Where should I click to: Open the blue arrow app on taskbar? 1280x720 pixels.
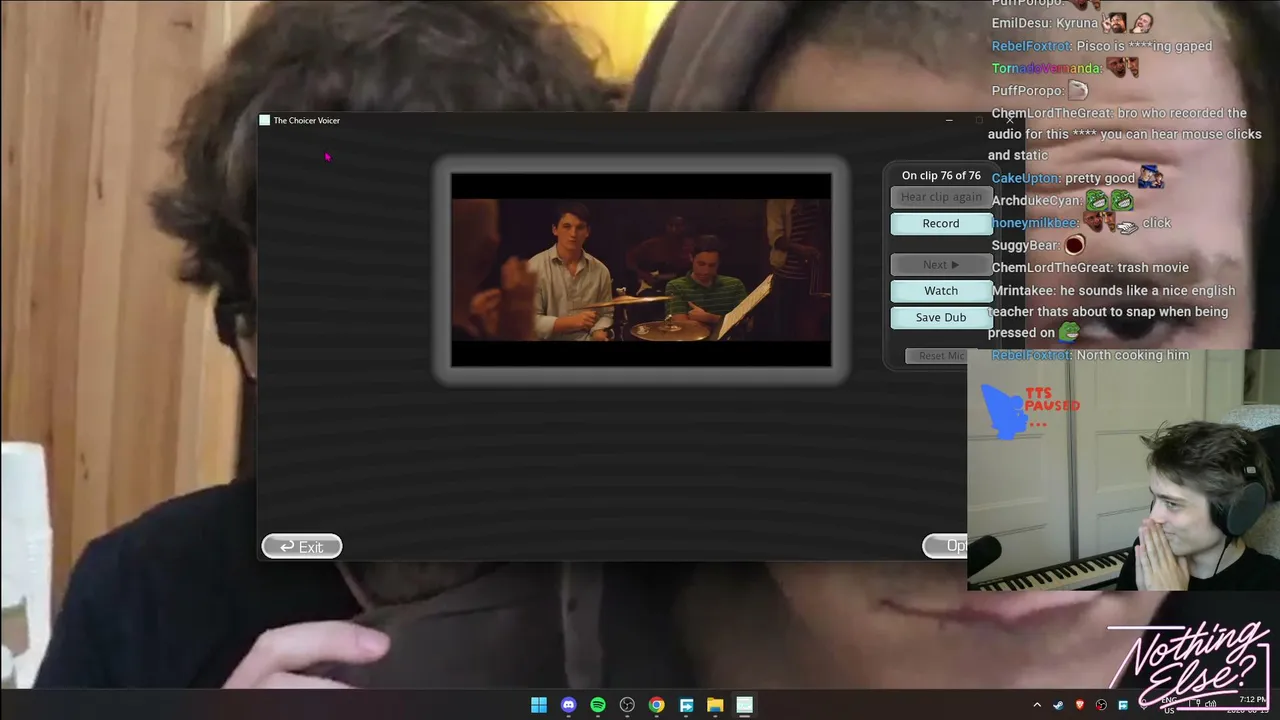pyautogui.click(x=686, y=705)
